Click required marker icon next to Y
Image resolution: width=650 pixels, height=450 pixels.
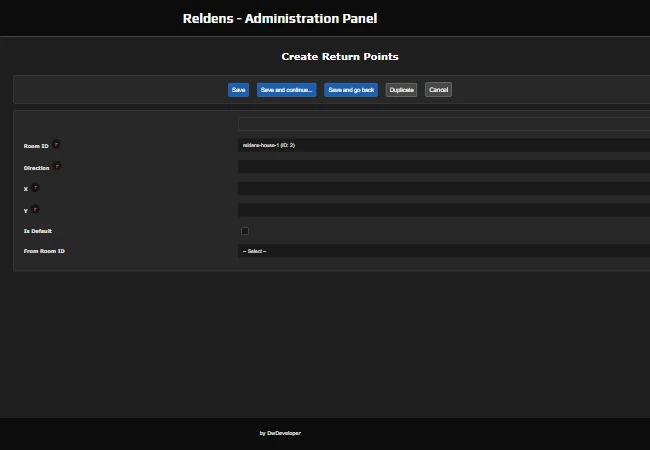pyautogui.click(x=35, y=209)
